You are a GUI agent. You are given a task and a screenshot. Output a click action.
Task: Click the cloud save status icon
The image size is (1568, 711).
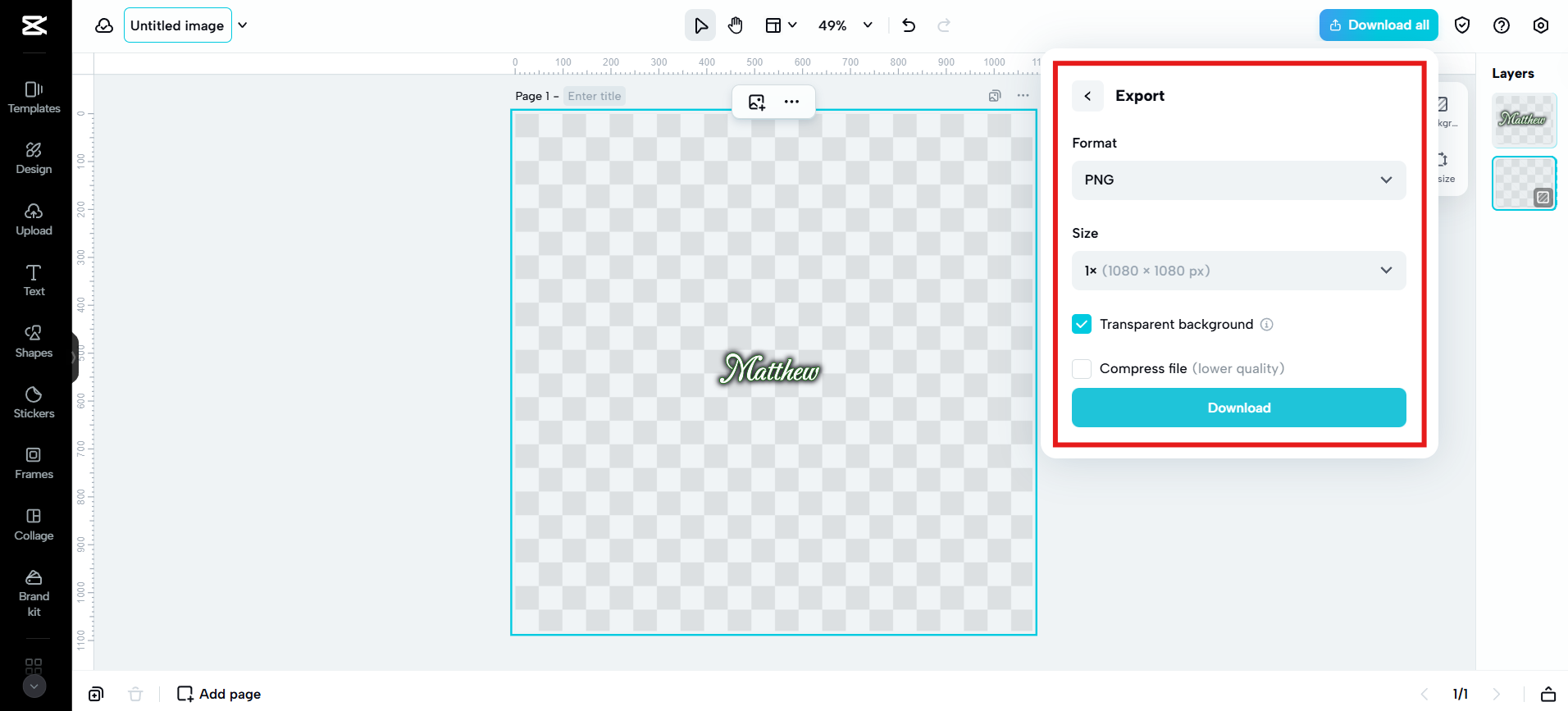pos(104,25)
